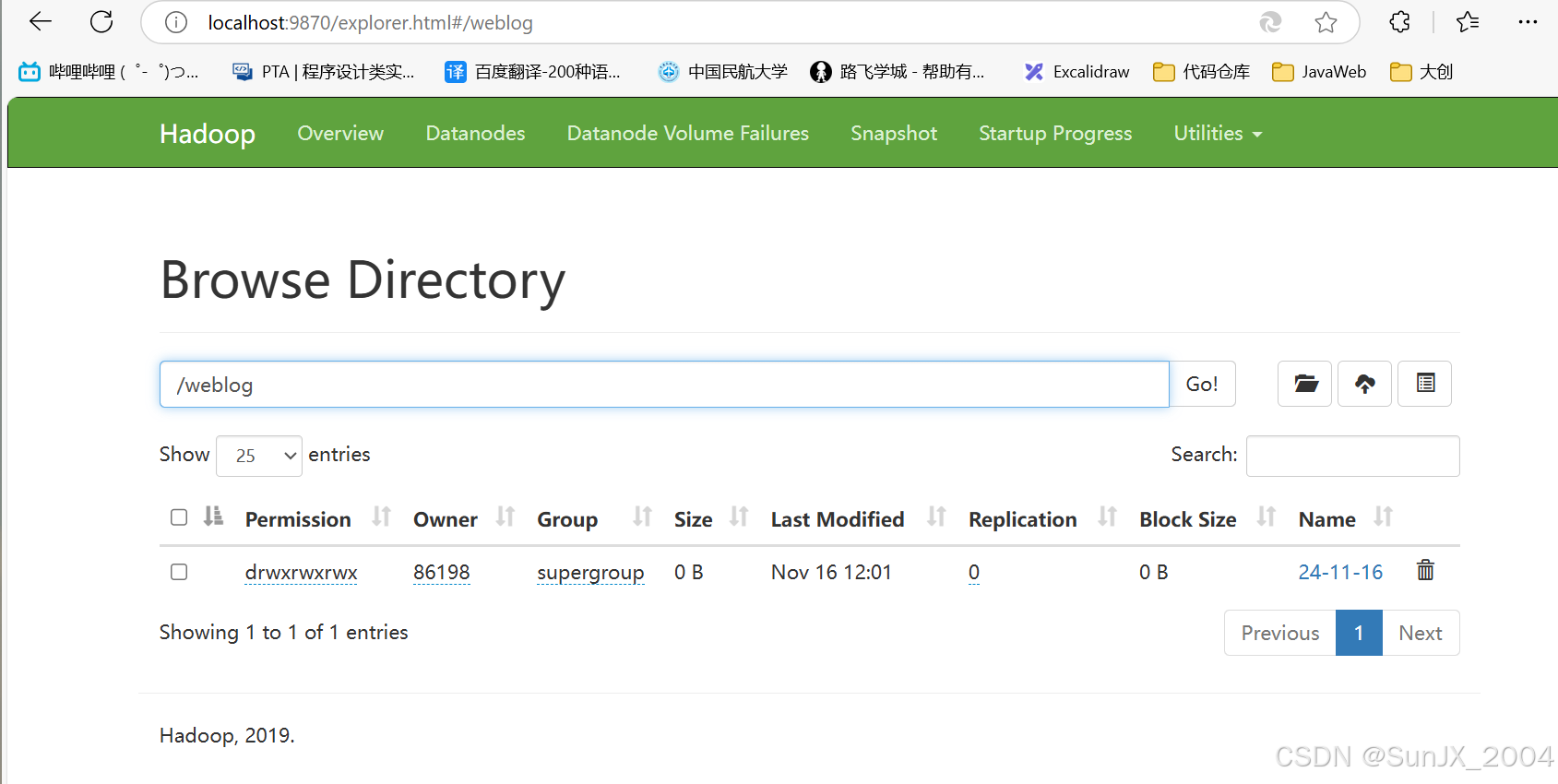Open the Show entries count dropdown

click(x=259, y=456)
